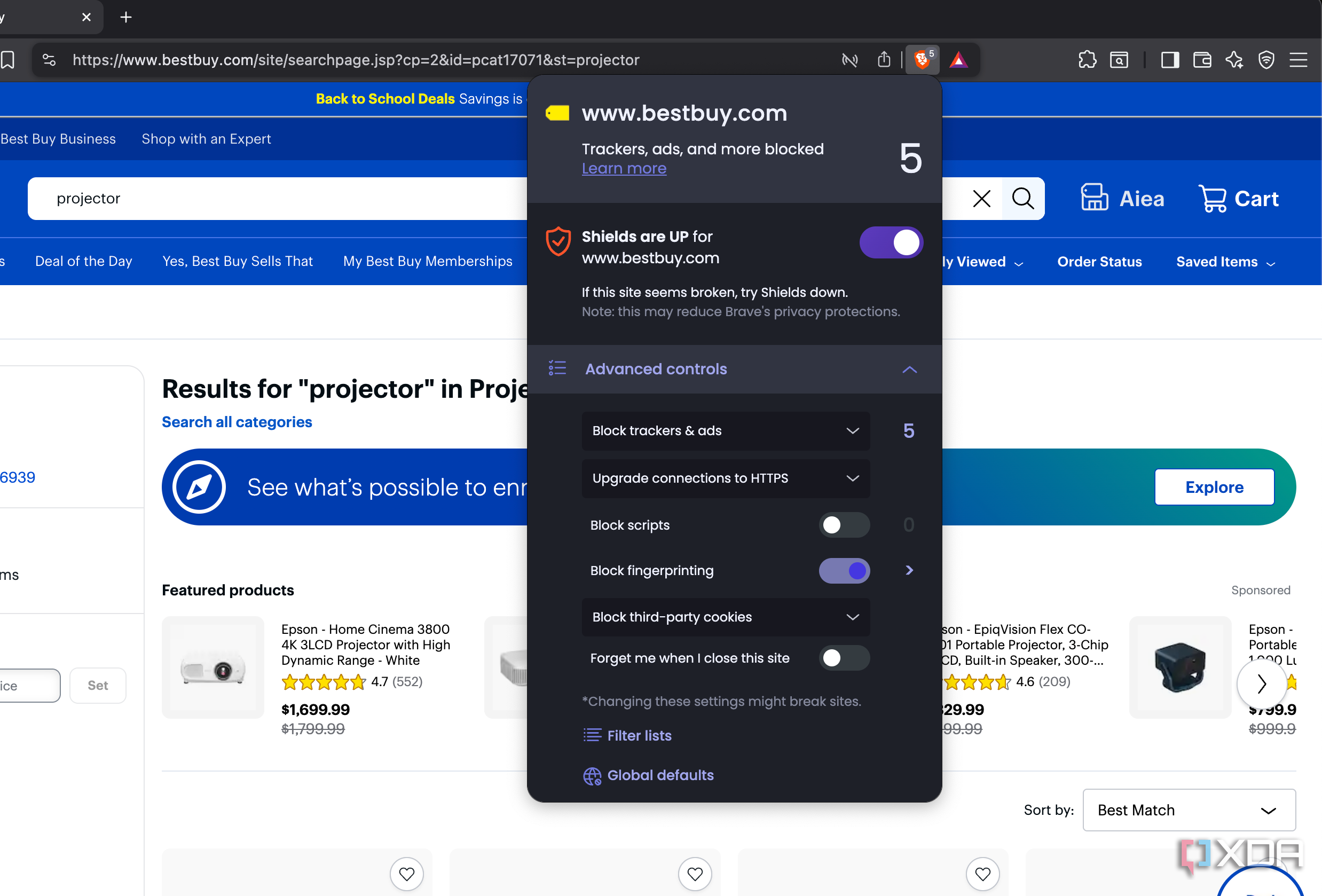Click the Brave Shields lion icon

(x=922, y=59)
